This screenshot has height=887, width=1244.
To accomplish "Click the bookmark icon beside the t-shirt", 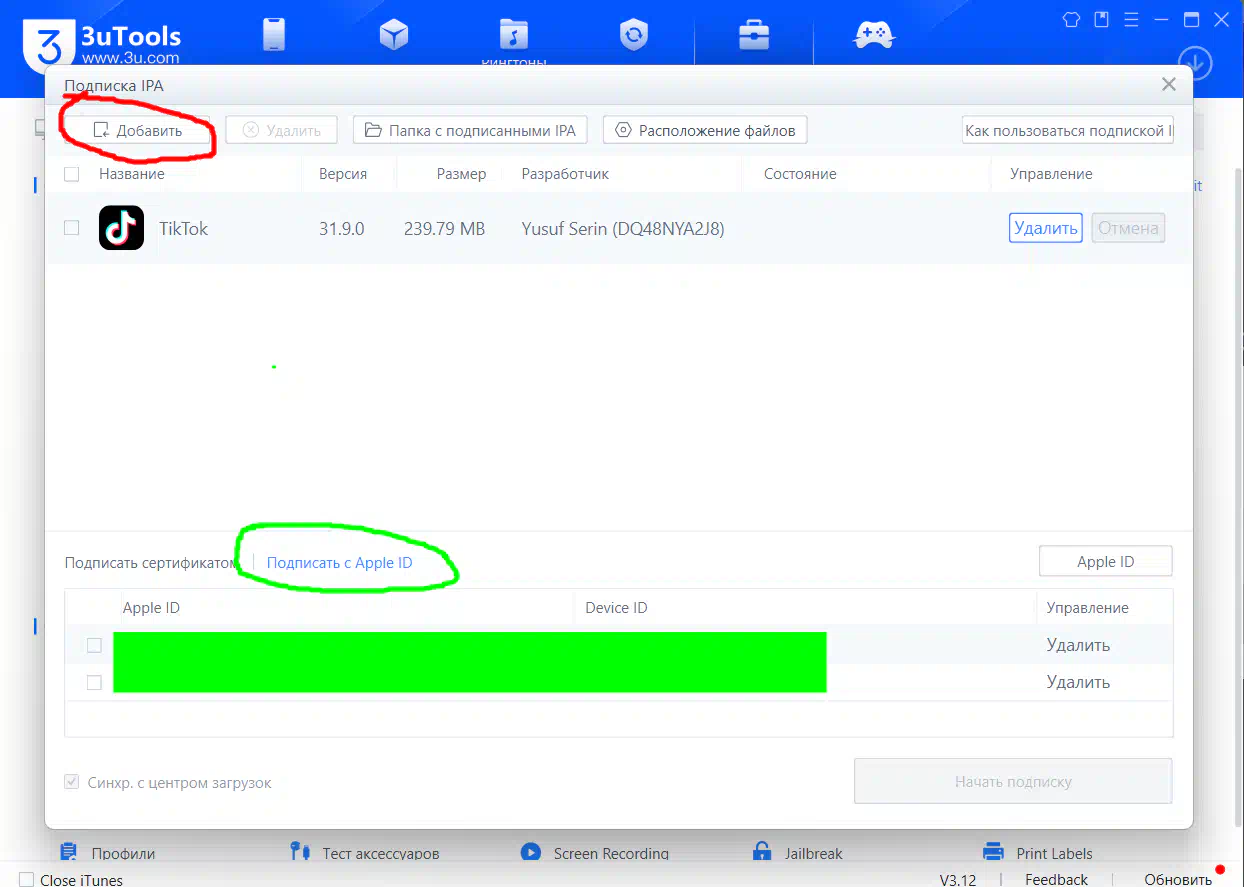I will coord(1102,19).
